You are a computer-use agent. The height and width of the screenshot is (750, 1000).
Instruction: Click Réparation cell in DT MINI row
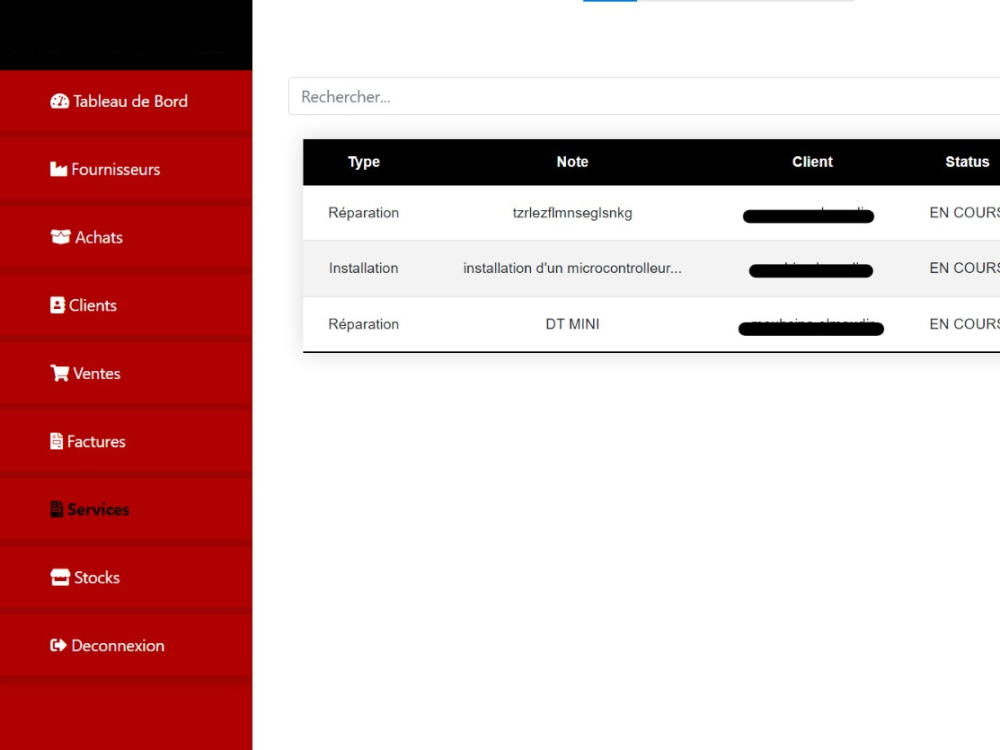[x=364, y=324]
